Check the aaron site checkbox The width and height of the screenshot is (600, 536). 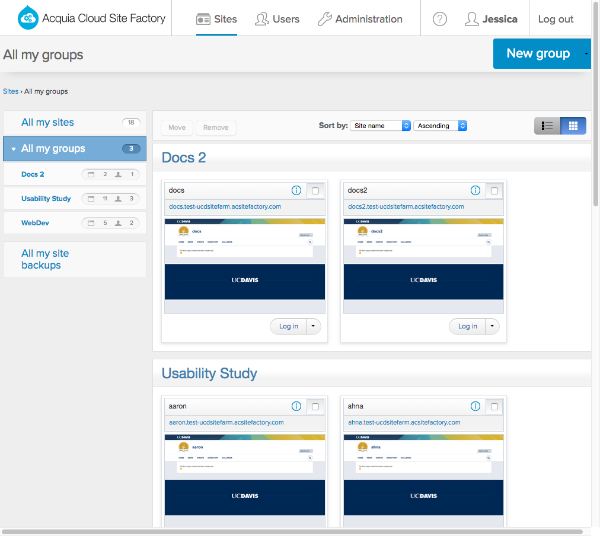(x=315, y=406)
